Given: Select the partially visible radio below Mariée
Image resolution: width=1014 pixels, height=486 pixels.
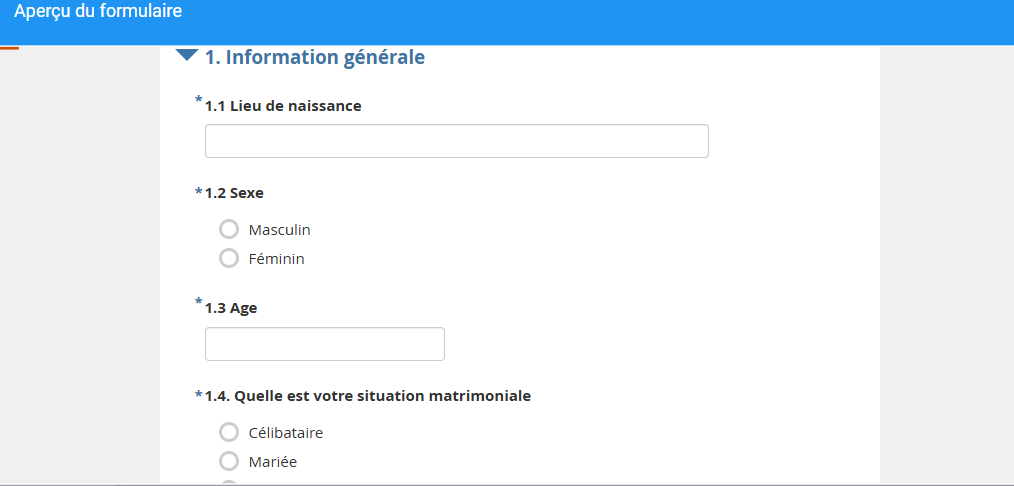Looking at the screenshot, I should click(229, 483).
